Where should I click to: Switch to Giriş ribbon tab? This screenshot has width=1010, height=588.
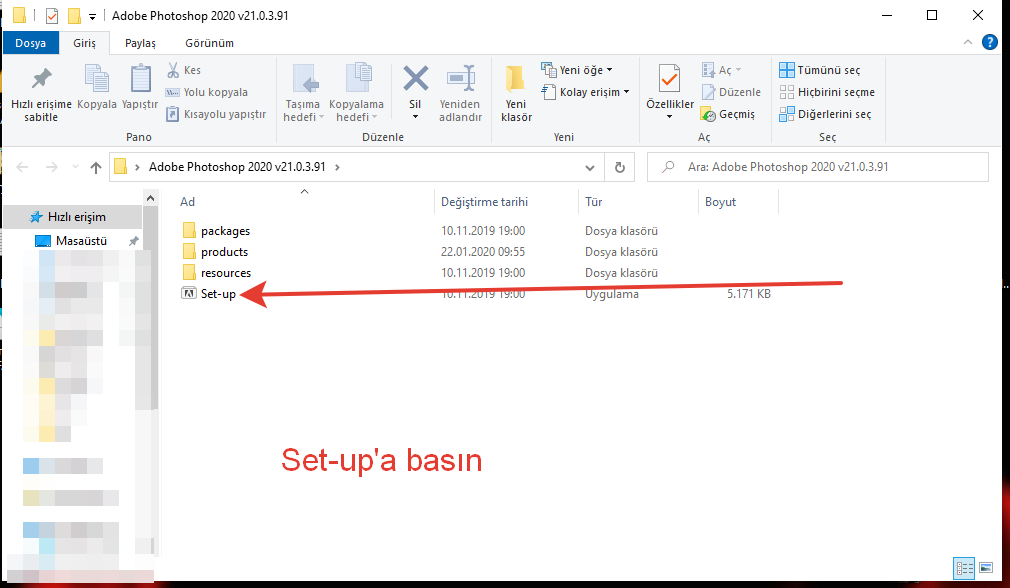point(84,43)
